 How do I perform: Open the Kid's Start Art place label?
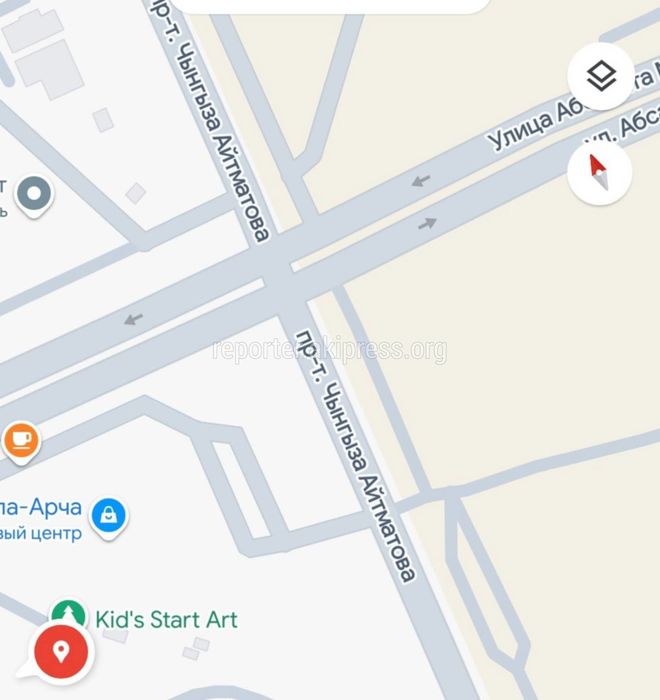point(166,620)
